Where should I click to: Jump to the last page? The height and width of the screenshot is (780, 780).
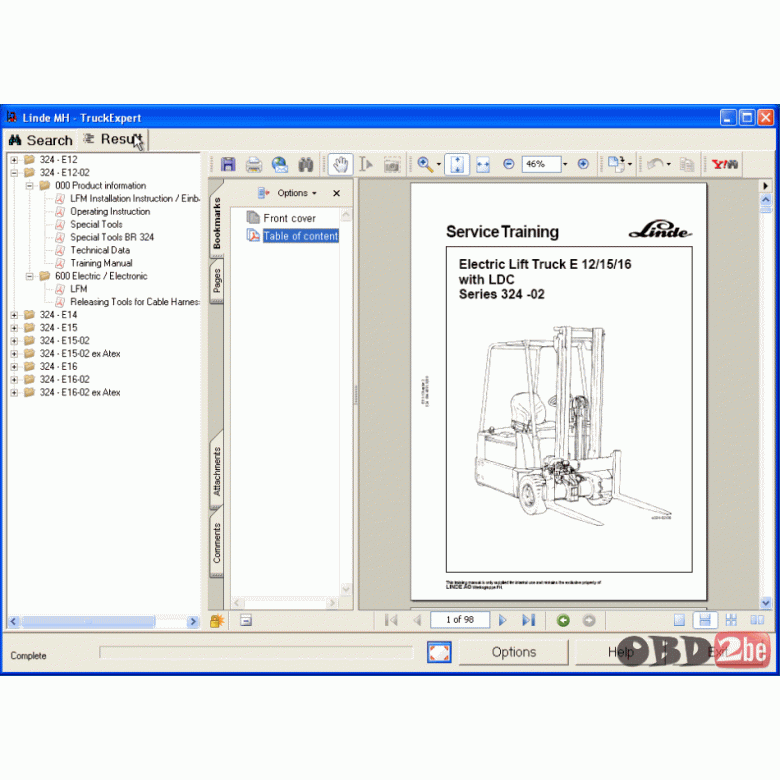coord(528,620)
